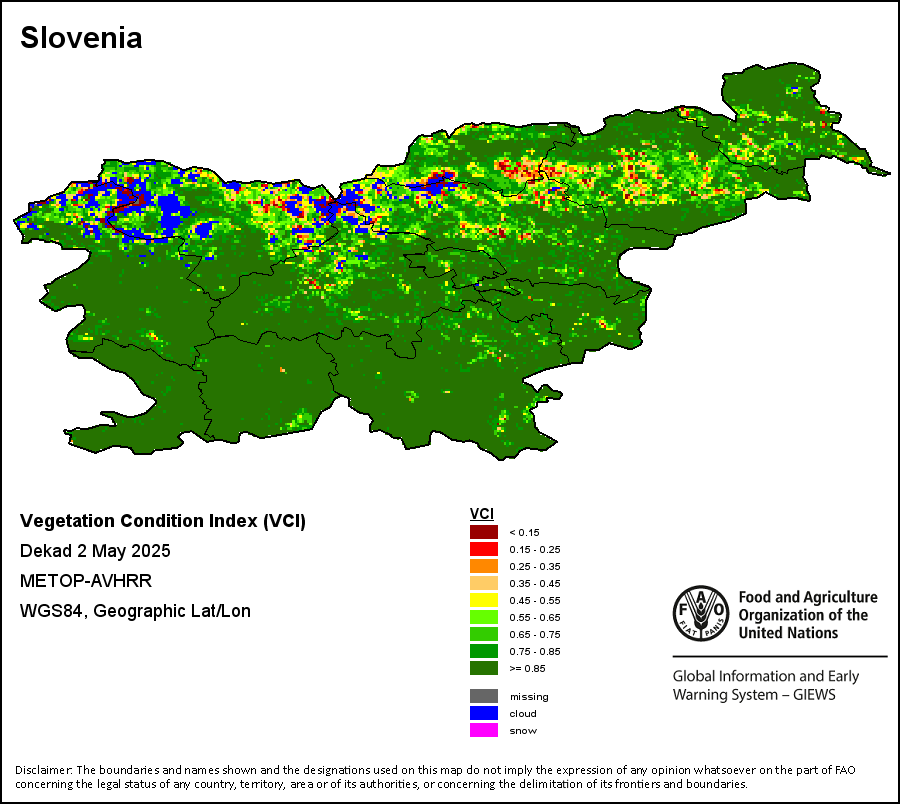
Task: Click the 'missing' legend label
Action: pyautogui.click(x=529, y=697)
